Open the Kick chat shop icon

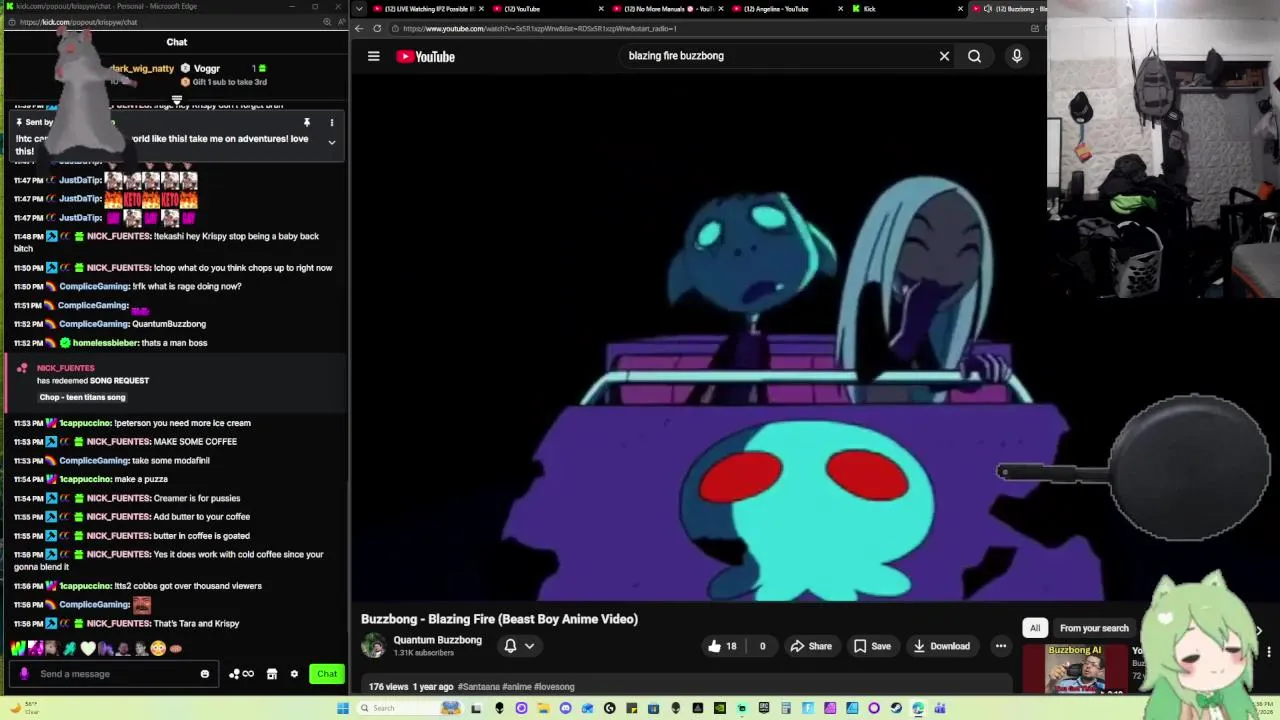[x=272, y=674]
